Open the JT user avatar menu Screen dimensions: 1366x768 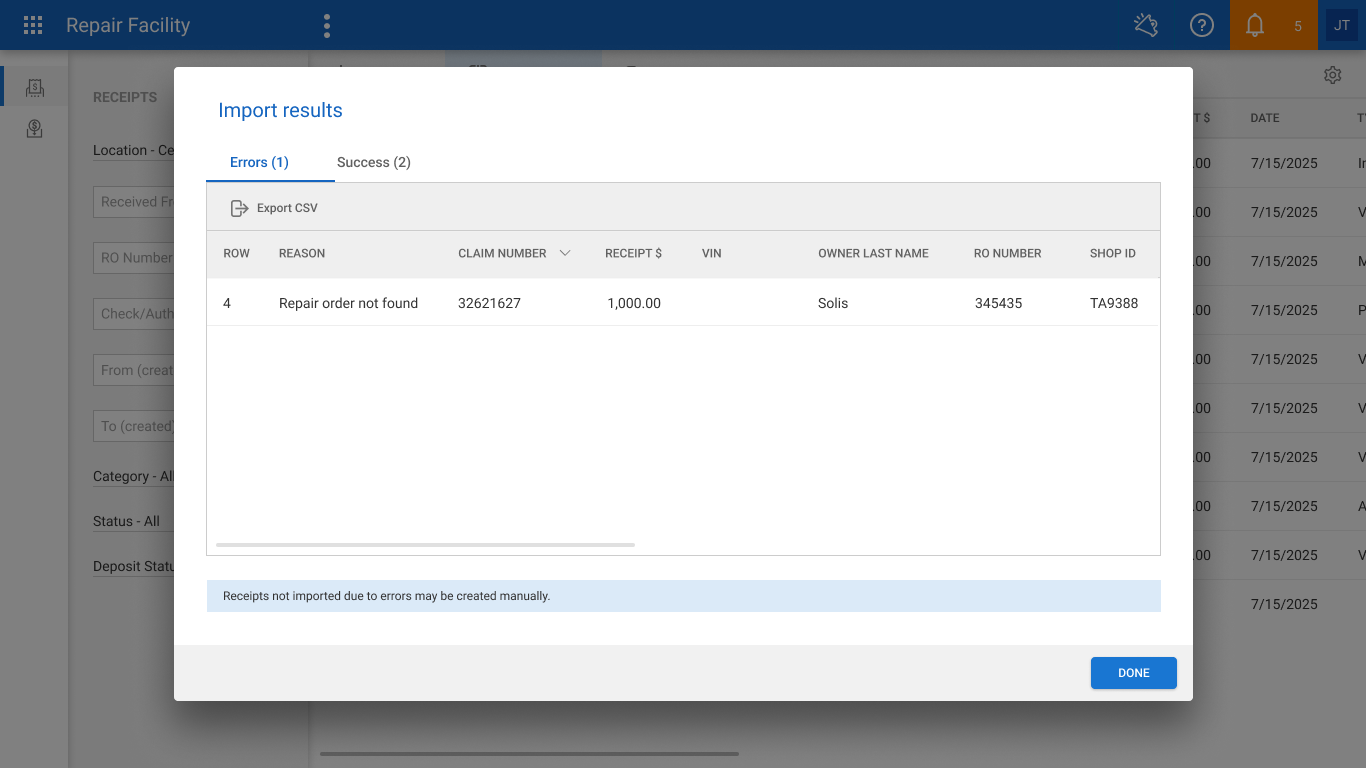pos(1341,25)
